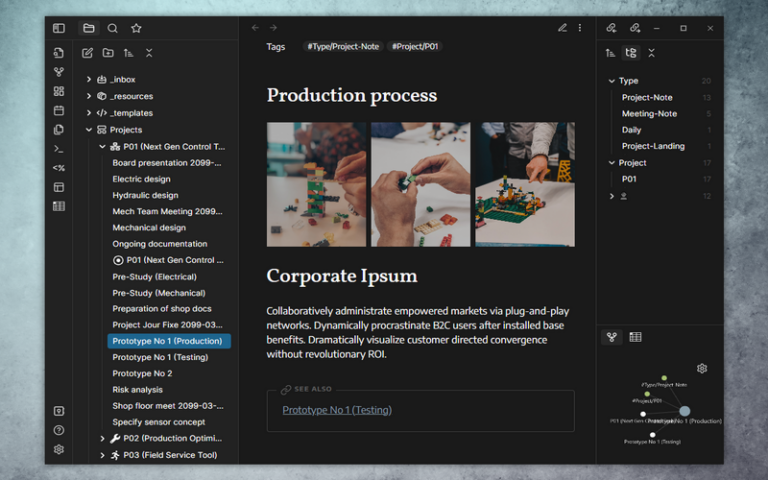Expand P02 (Production Optimi...) folder
This screenshot has height=480, width=768.
pyautogui.click(x=102, y=439)
